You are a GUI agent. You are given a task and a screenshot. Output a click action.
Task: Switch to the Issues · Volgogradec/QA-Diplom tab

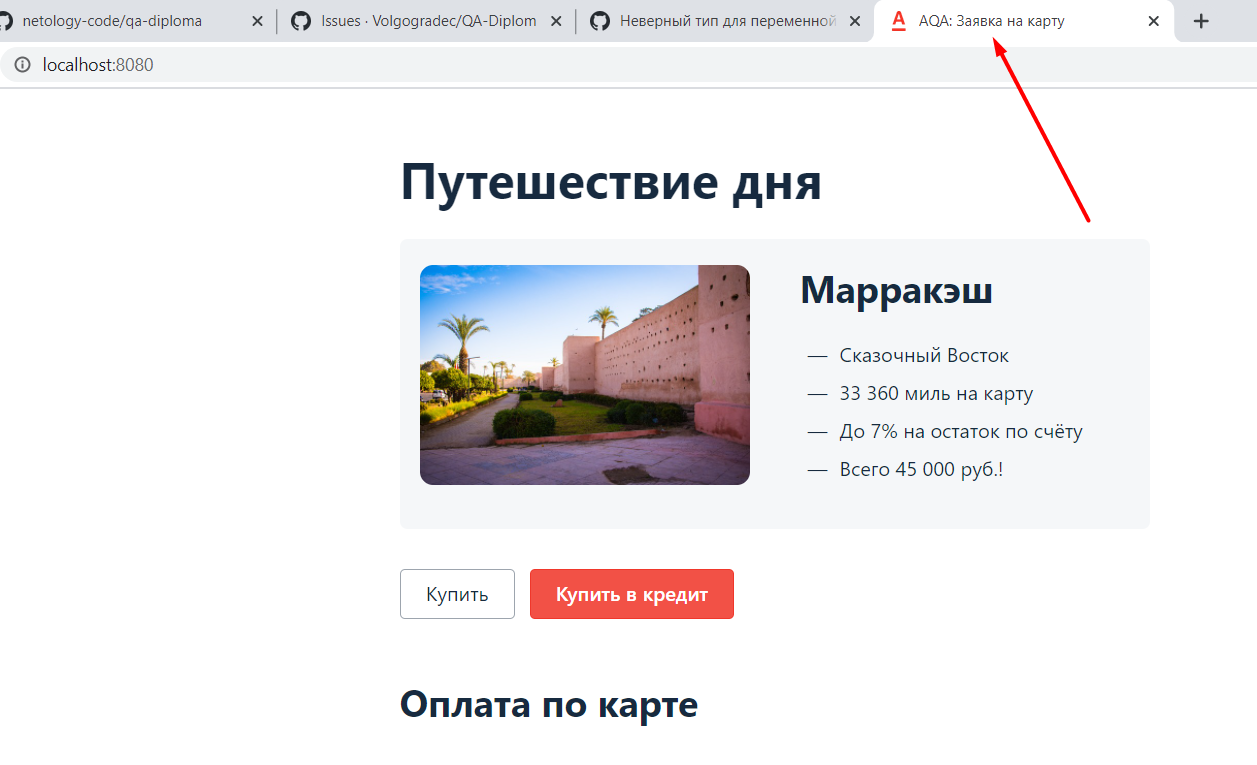point(427,21)
